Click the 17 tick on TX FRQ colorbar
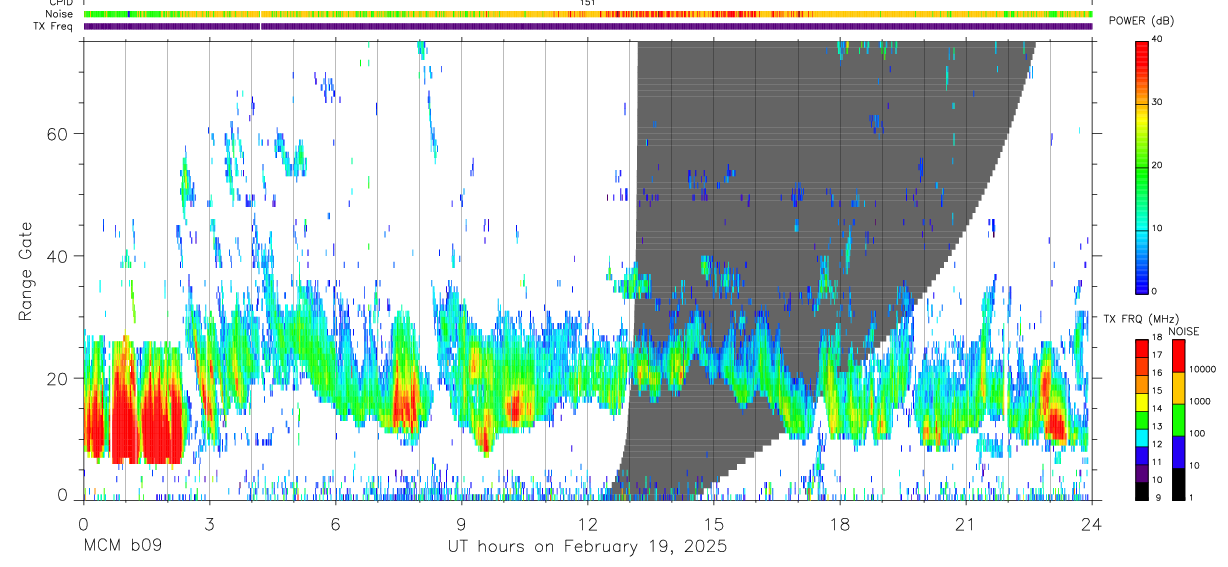The width and height of the screenshot is (1228, 567). click(x=1156, y=355)
